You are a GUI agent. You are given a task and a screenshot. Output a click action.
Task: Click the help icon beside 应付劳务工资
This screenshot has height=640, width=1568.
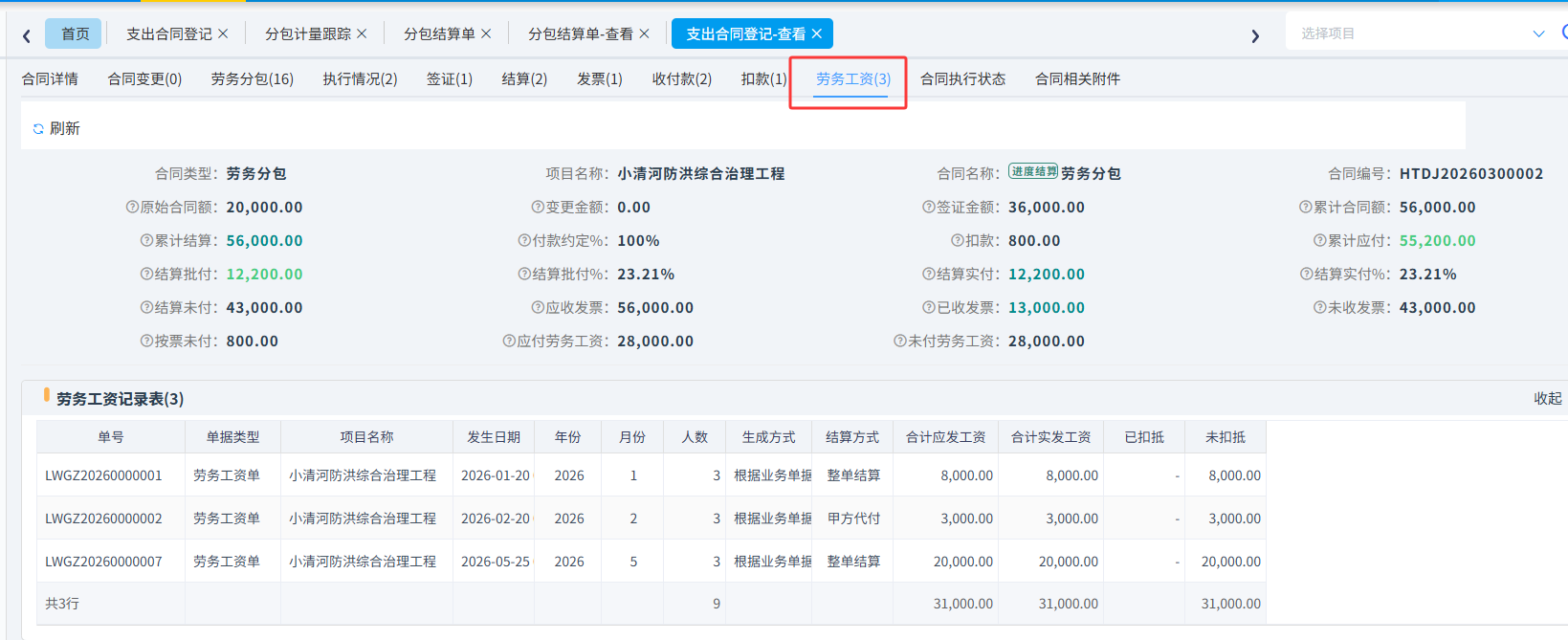pos(510,342)
